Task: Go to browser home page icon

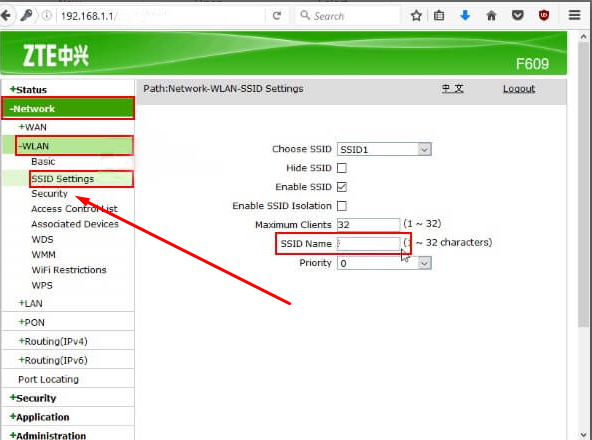Action: tap(491, 15)
